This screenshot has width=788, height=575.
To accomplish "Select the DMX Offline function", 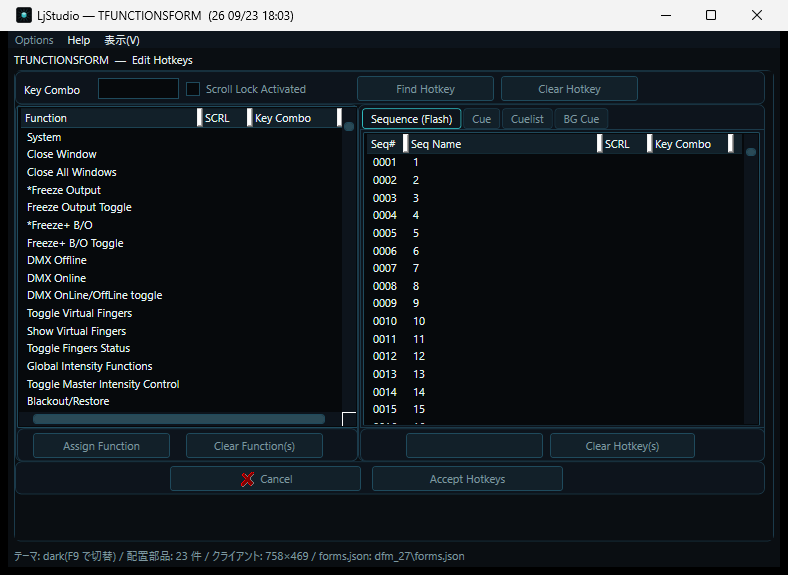I will [x=181, y=260].
